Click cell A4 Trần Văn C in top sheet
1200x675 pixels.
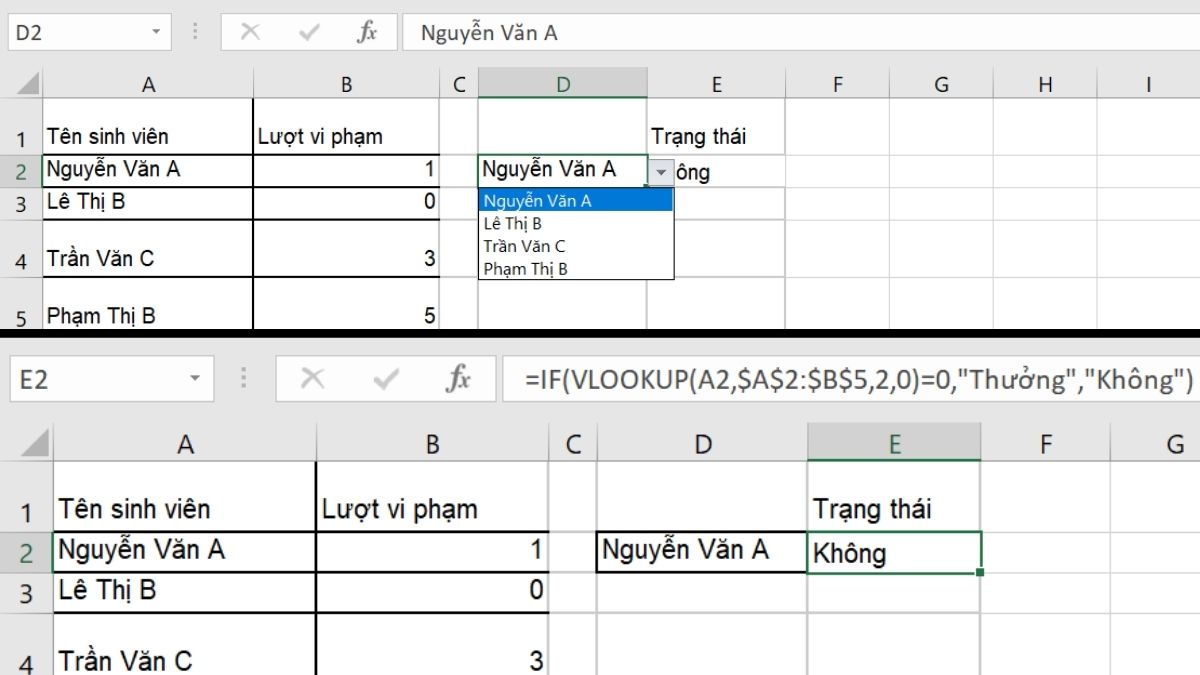click(148, 248)
